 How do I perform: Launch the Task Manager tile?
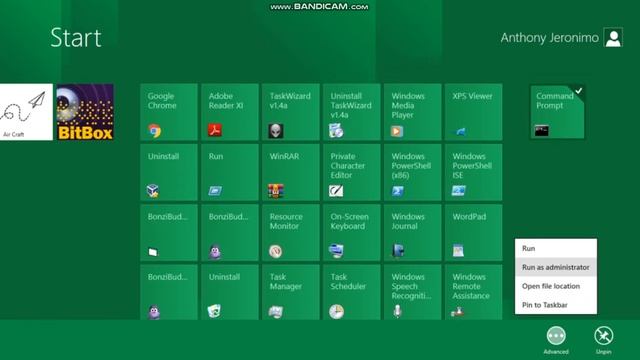click(291, 292)
